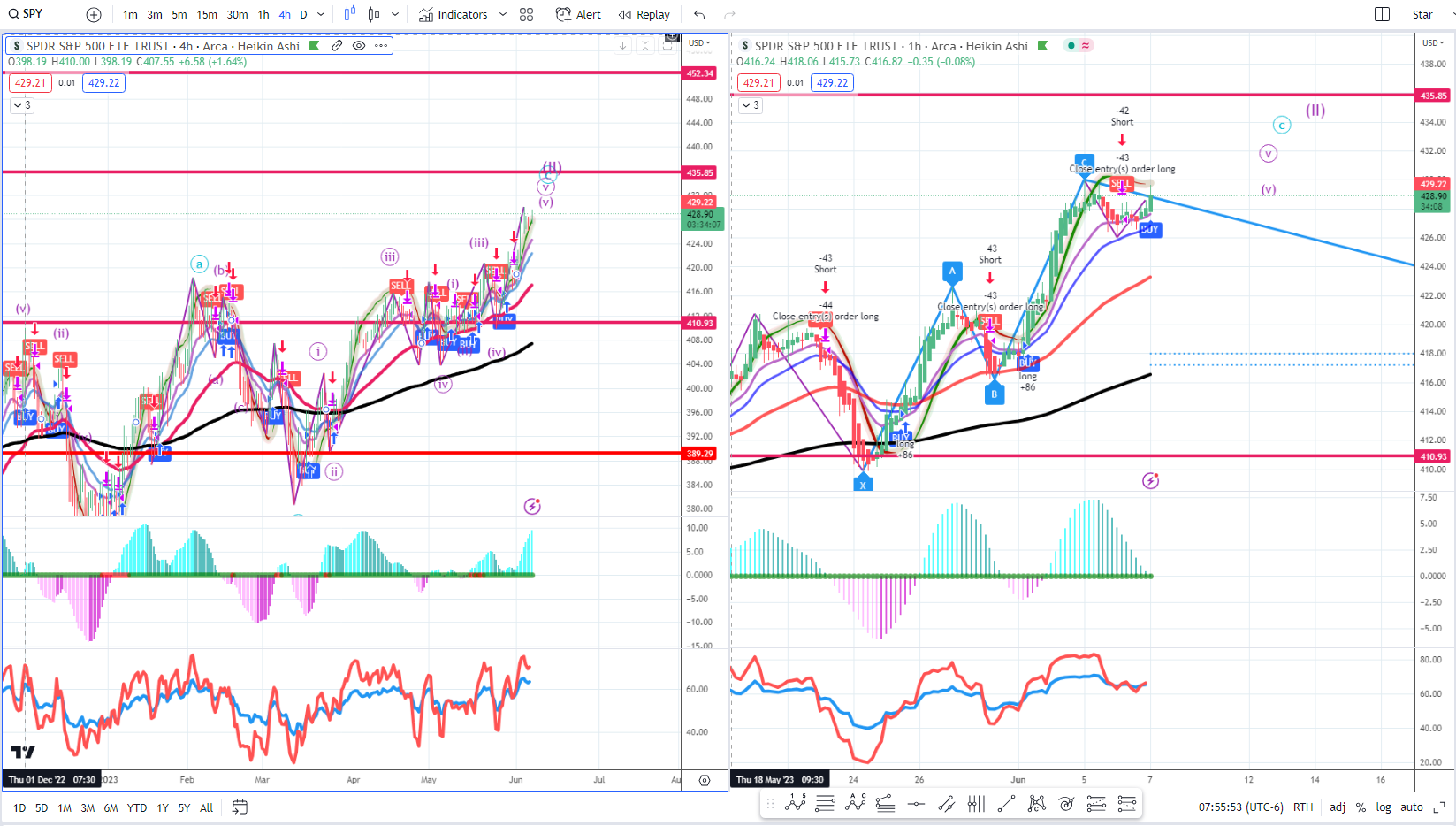Toggle adj price adjustment
Screen dimensions: 1456x826
click(1338, 807)
